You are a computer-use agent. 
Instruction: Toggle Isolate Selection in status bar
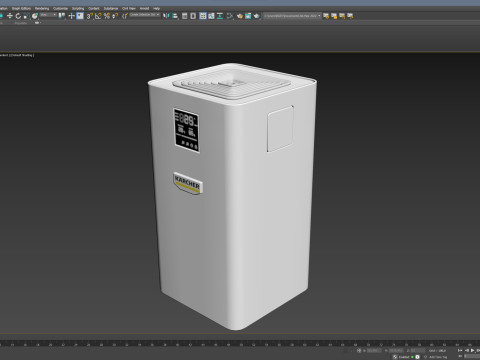[x=359, y=351]
